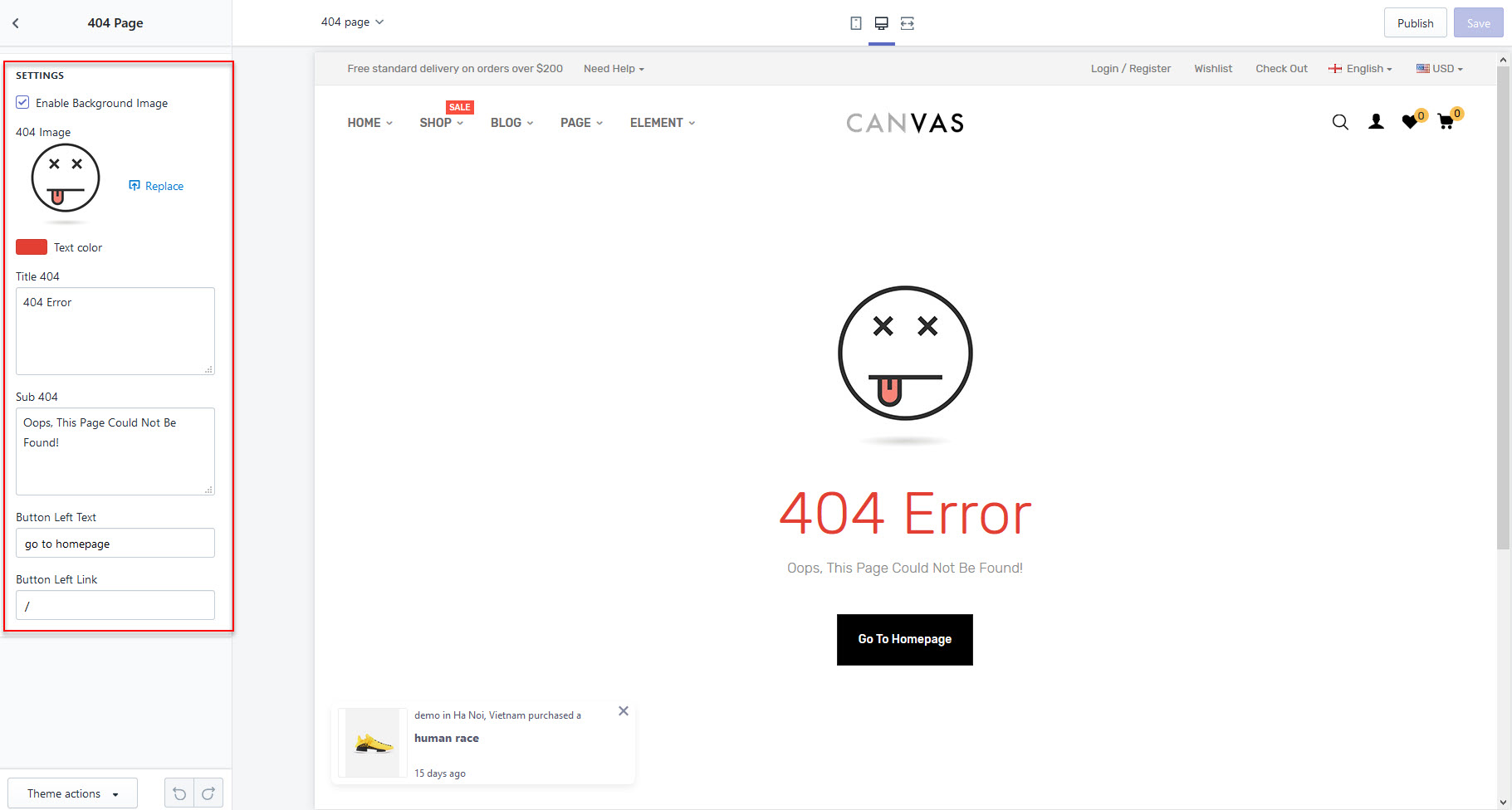Image resolution: width=1512 pixels, height=810 pixels.
Task: Open store search magnifier icon
Action: (x=1340, y=122)
